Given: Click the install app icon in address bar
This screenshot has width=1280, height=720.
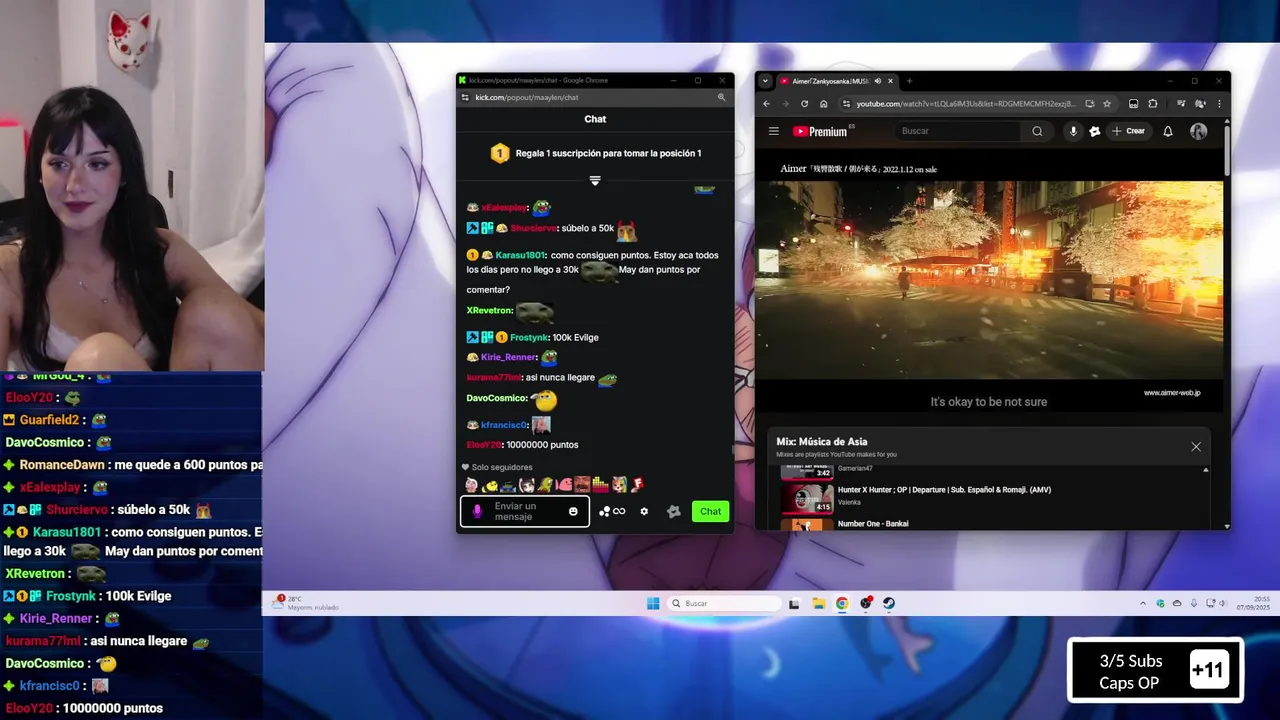Looking at the screenshot, I should click(1089, 103).
